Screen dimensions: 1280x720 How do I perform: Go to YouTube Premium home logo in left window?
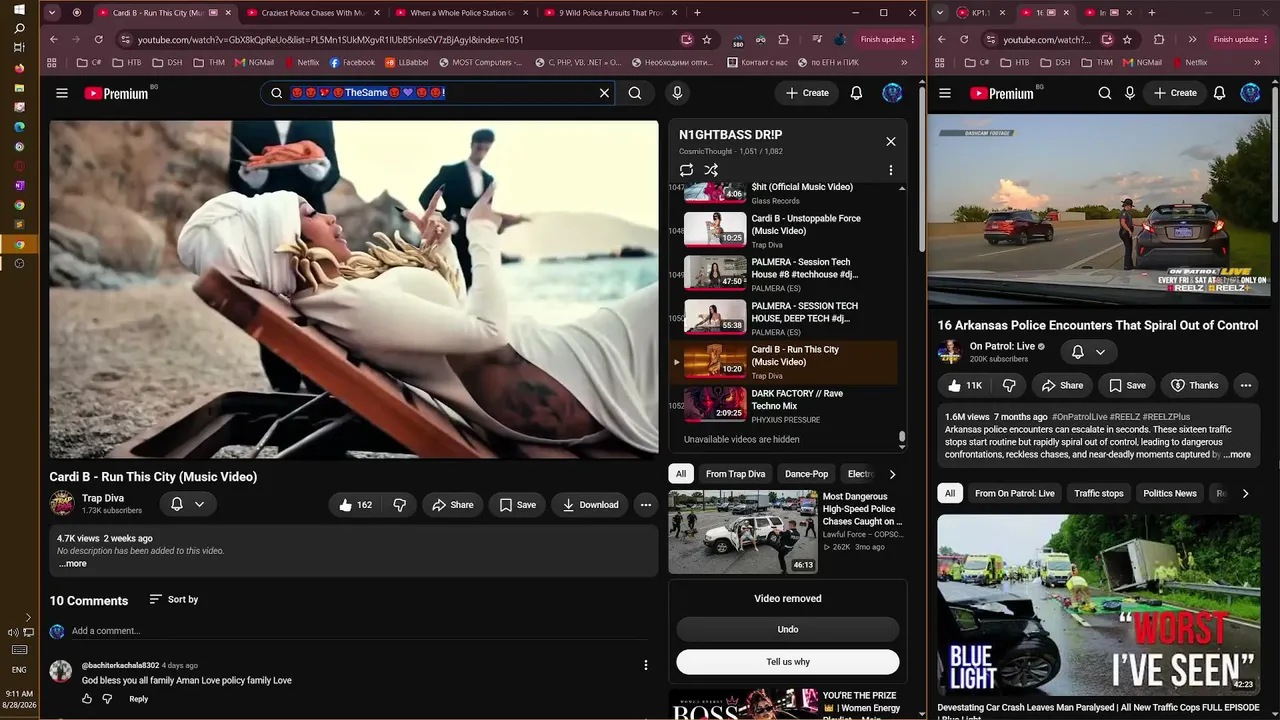pyautogui.click(x=116, y=93)
